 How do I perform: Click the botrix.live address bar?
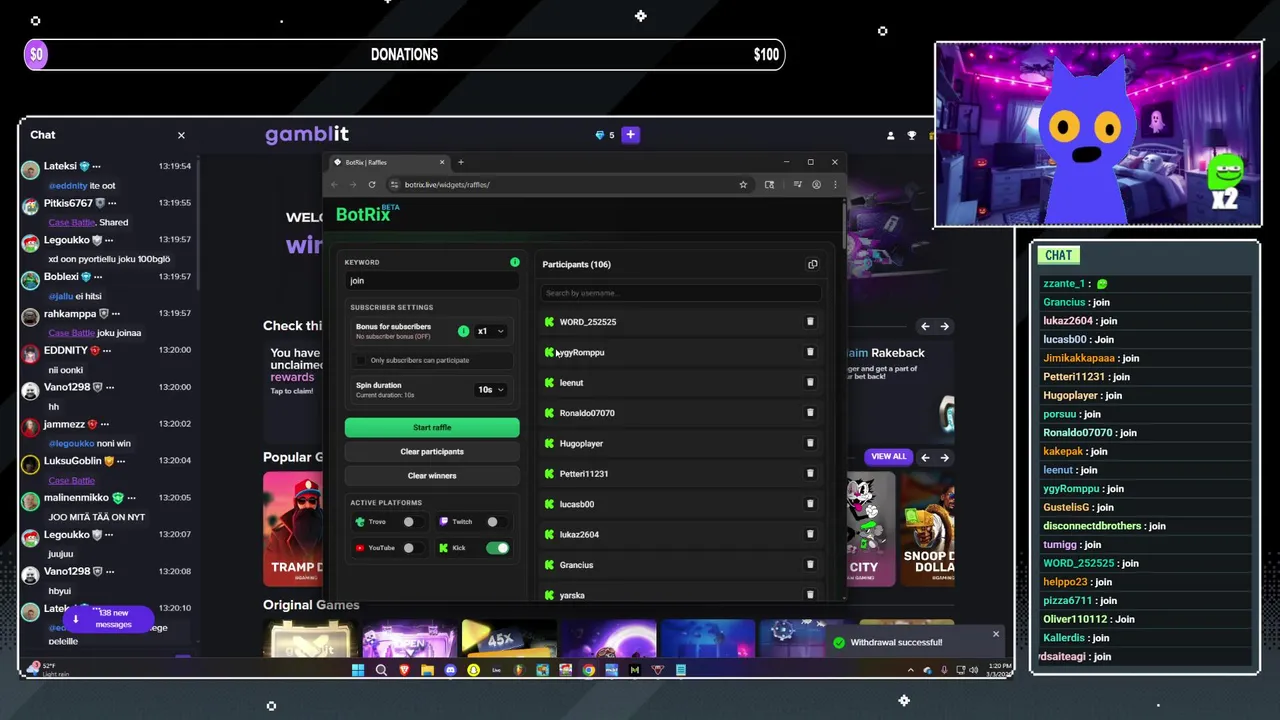(568, 184)
